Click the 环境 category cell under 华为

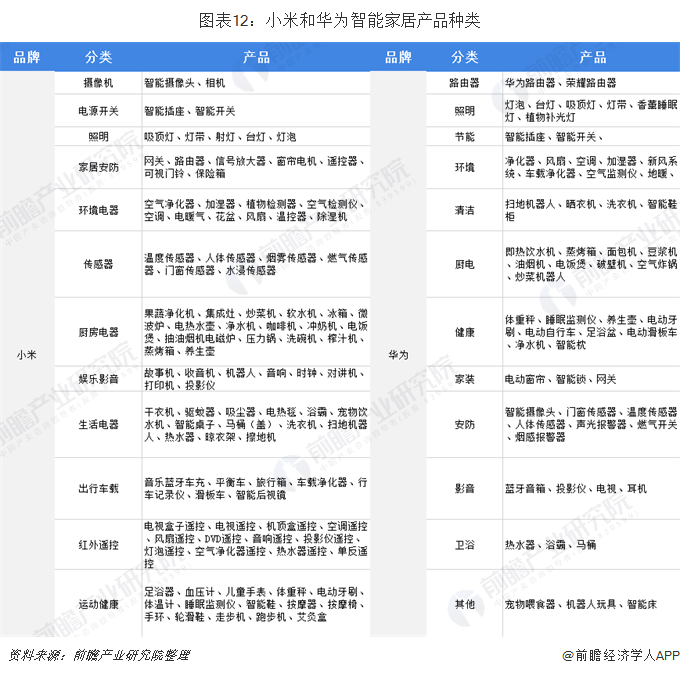464,167
